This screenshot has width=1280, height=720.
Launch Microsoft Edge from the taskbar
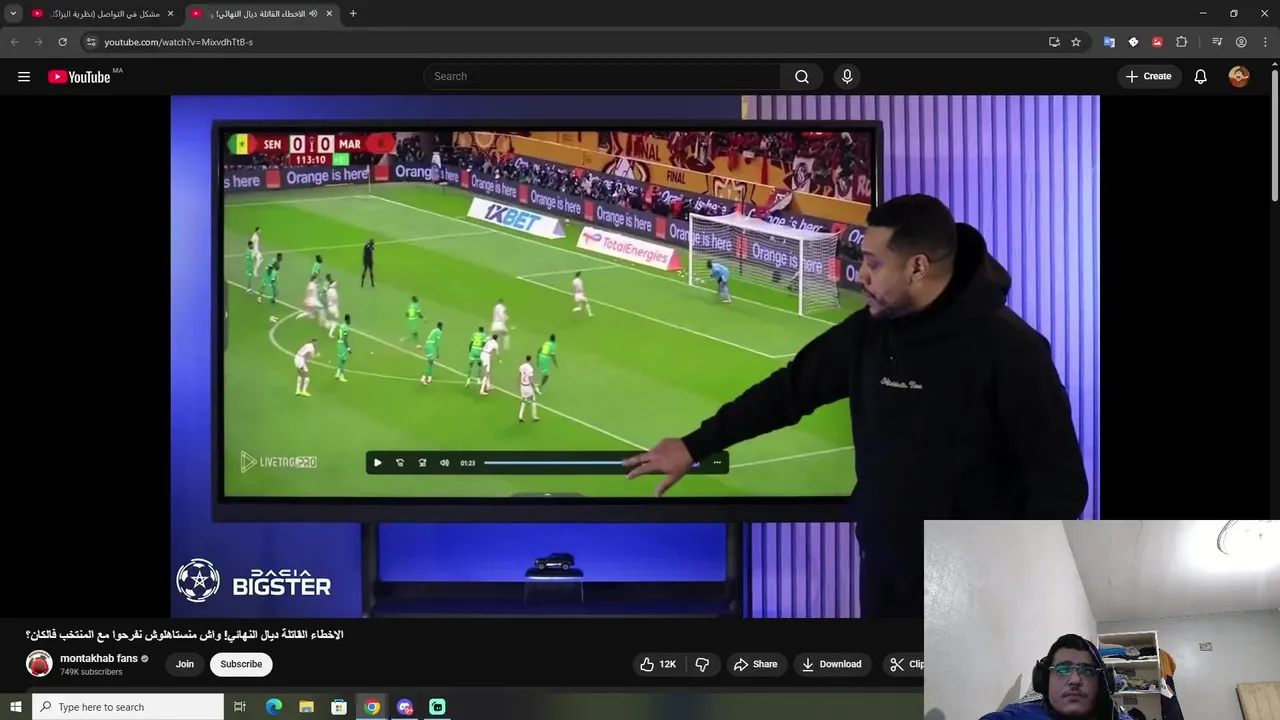274,707
